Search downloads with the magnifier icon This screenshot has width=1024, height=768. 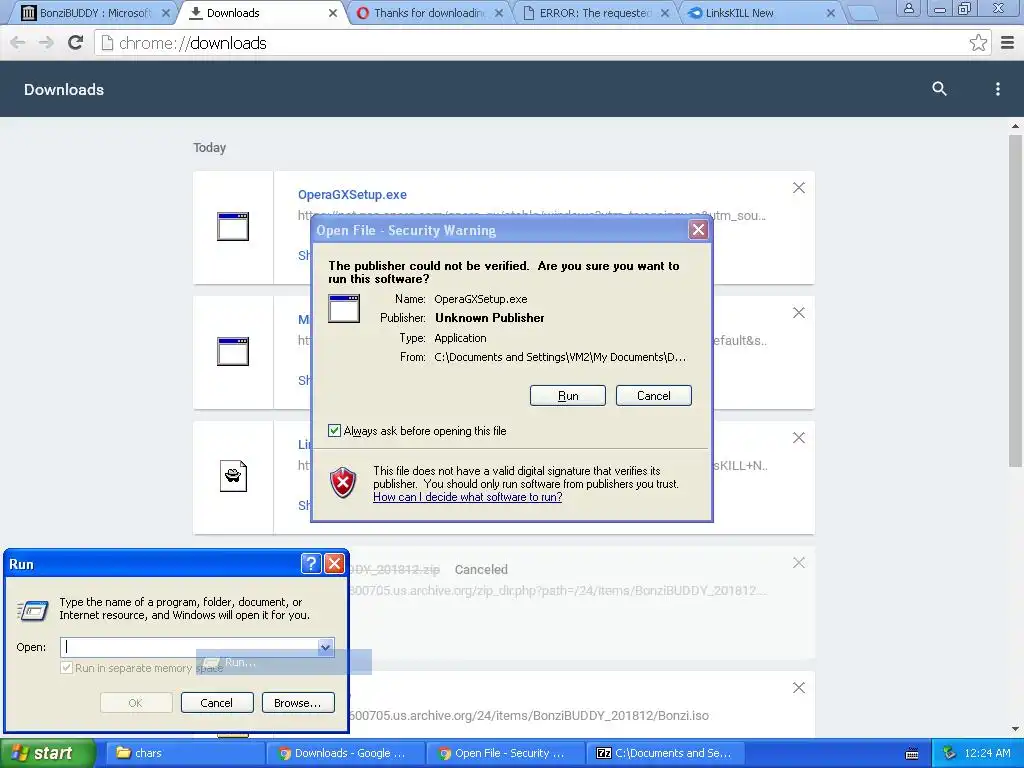pos(939,89)
